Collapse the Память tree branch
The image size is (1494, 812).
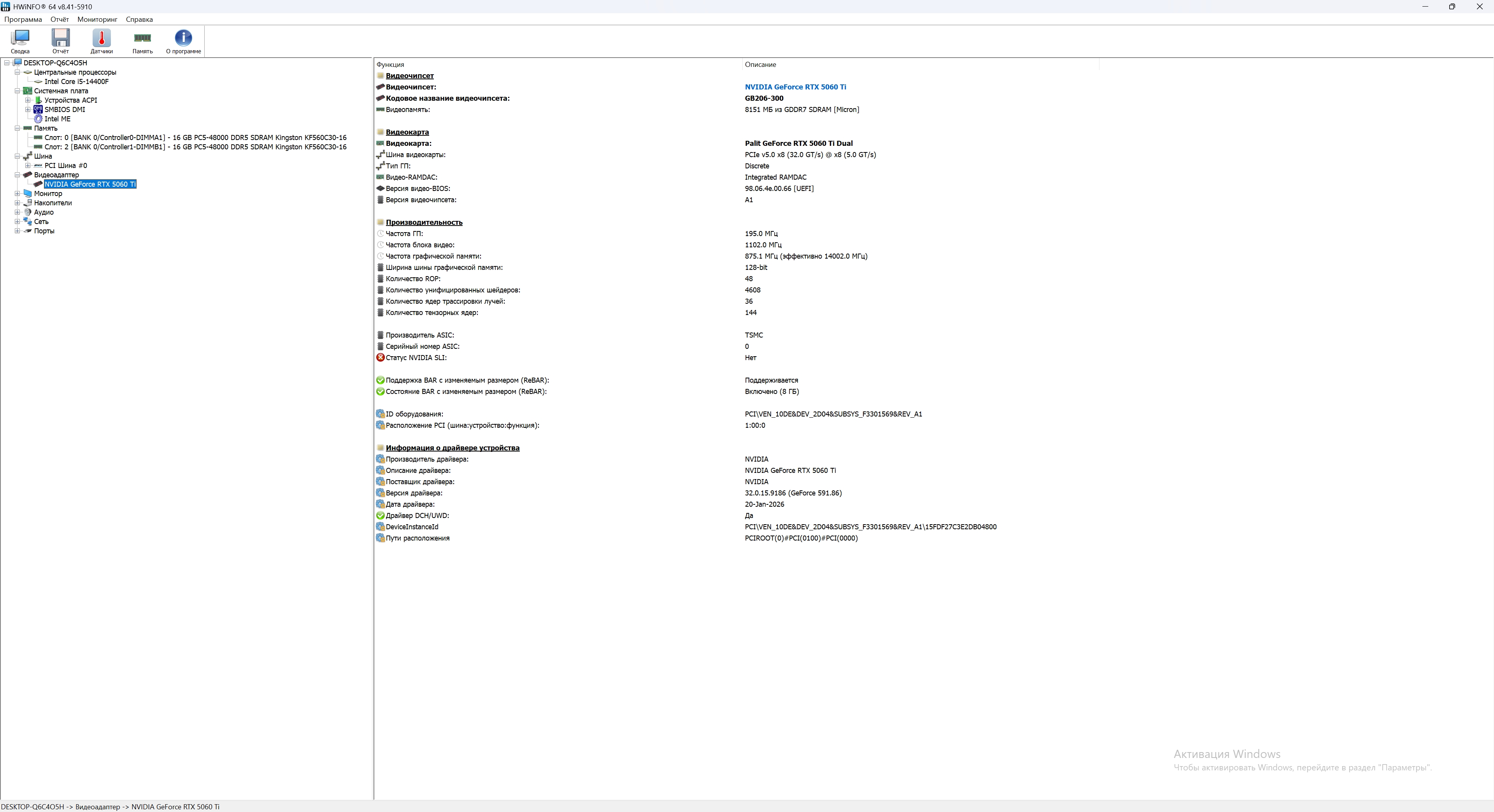click(x=18, y=128)
